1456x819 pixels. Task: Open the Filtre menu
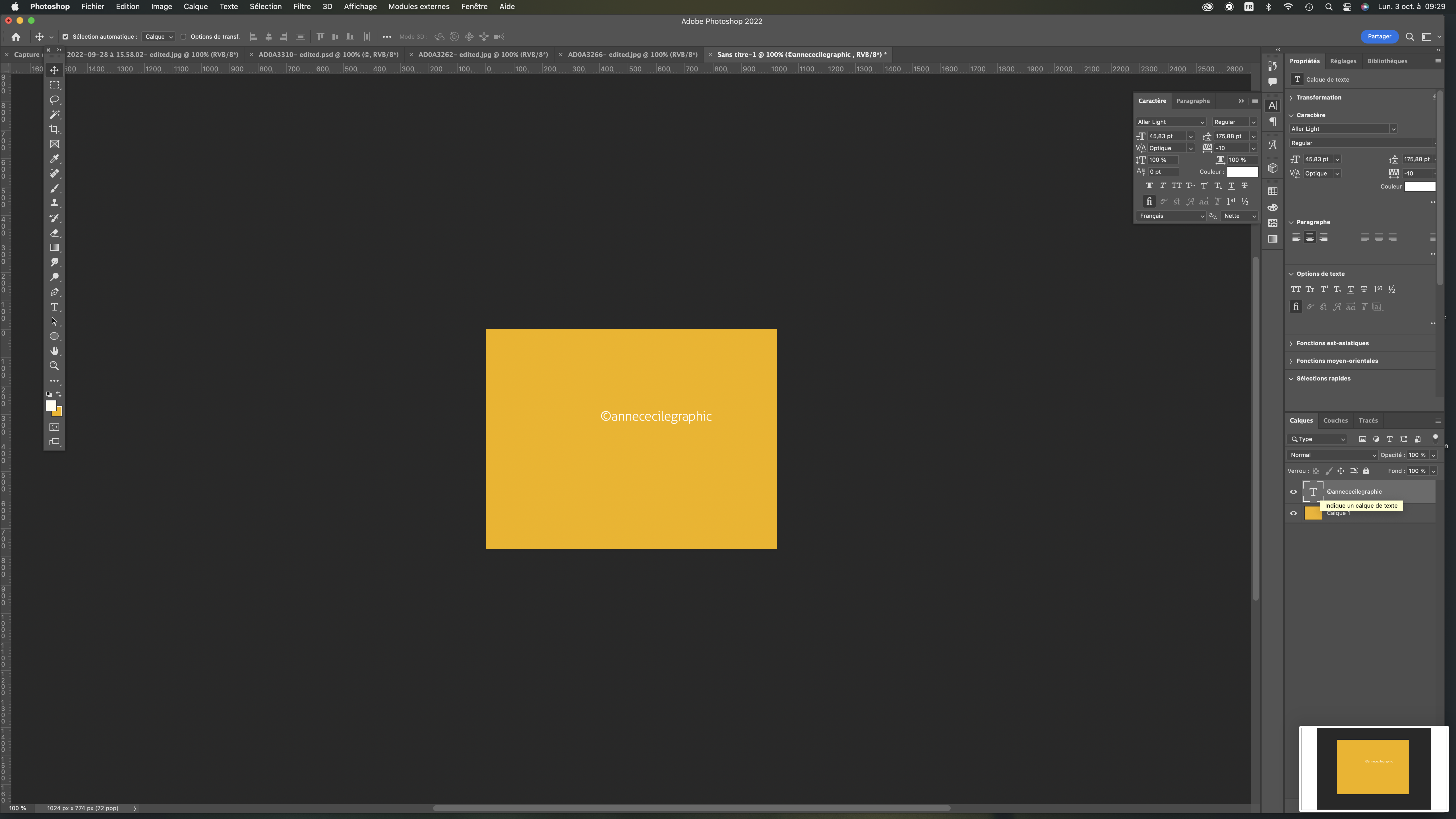point(302,7)
